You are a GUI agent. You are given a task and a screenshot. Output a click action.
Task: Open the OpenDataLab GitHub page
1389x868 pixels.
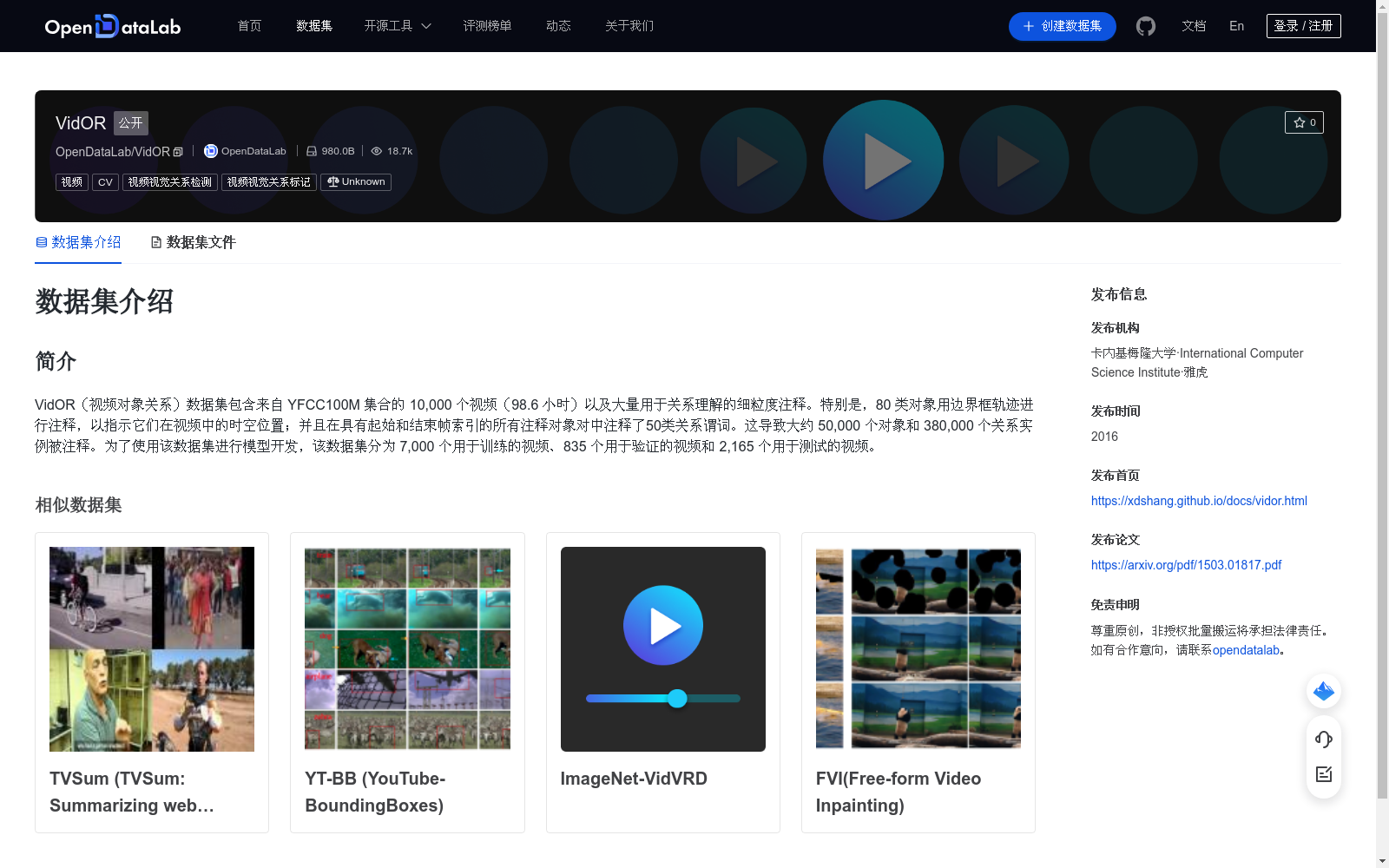[1145, 26]
